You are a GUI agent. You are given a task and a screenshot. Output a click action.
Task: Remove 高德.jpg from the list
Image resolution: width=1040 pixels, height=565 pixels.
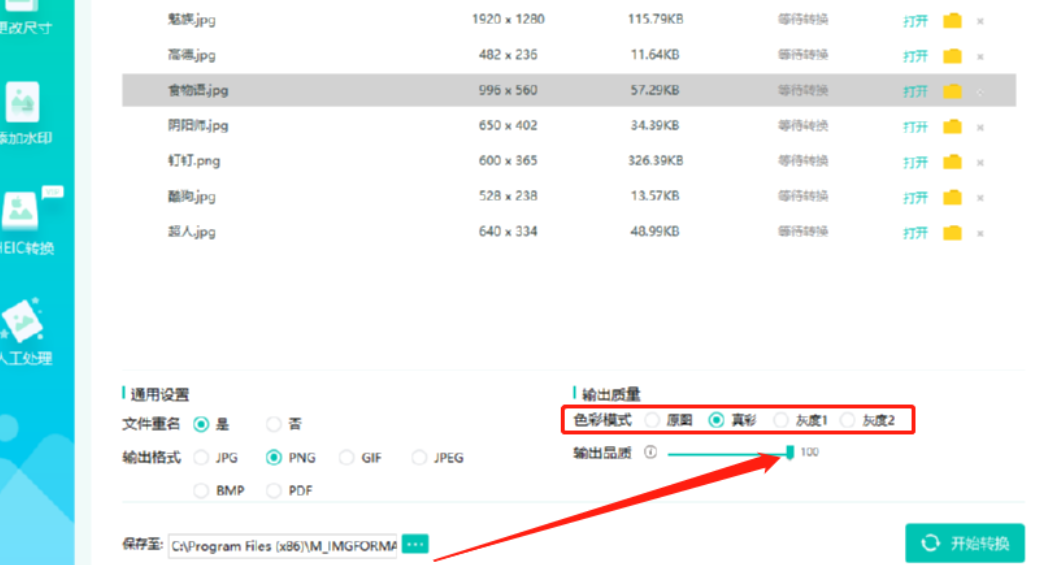(x=980, y=56)
